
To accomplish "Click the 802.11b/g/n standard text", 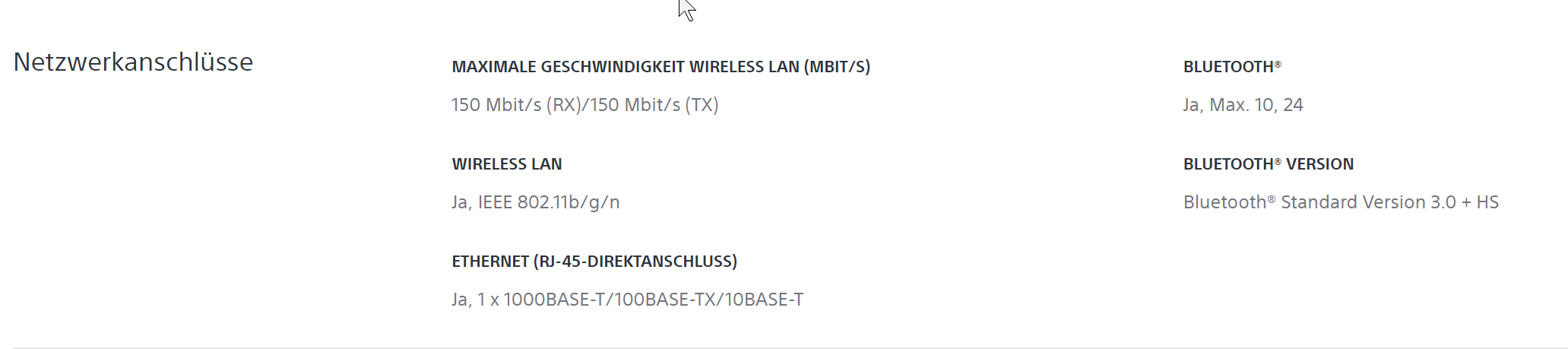I will click(x=569, y=202).
